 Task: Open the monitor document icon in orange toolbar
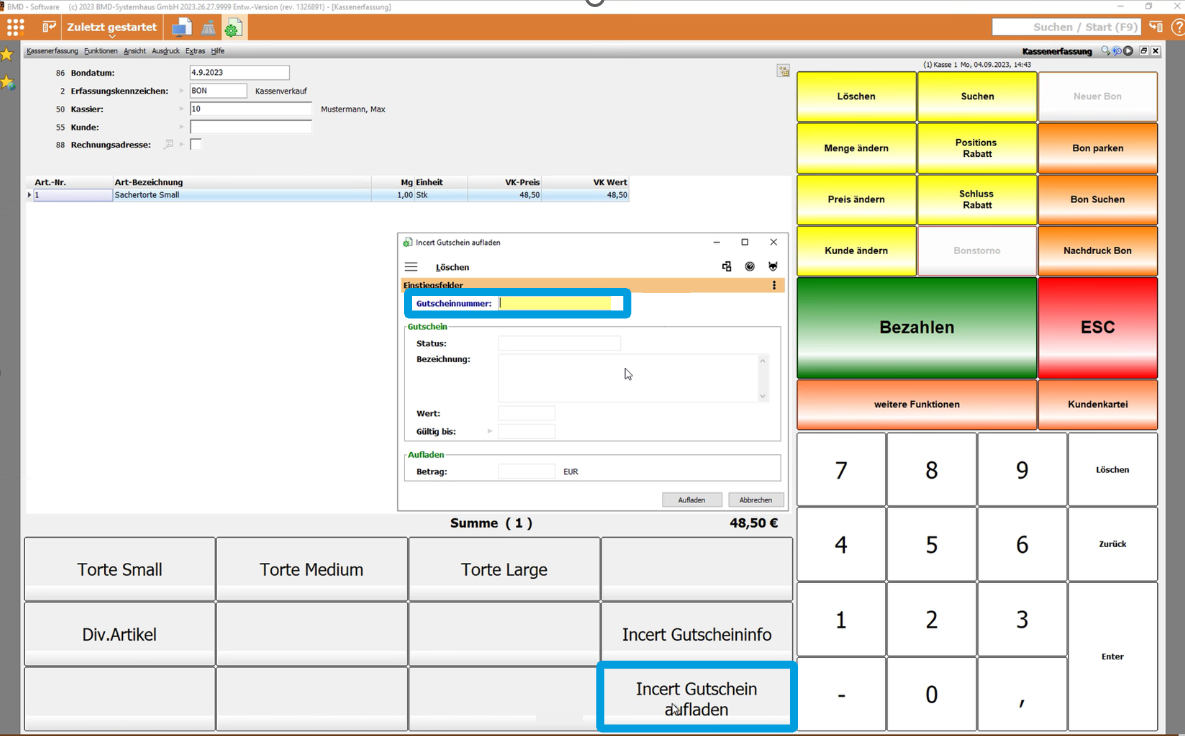181,28
